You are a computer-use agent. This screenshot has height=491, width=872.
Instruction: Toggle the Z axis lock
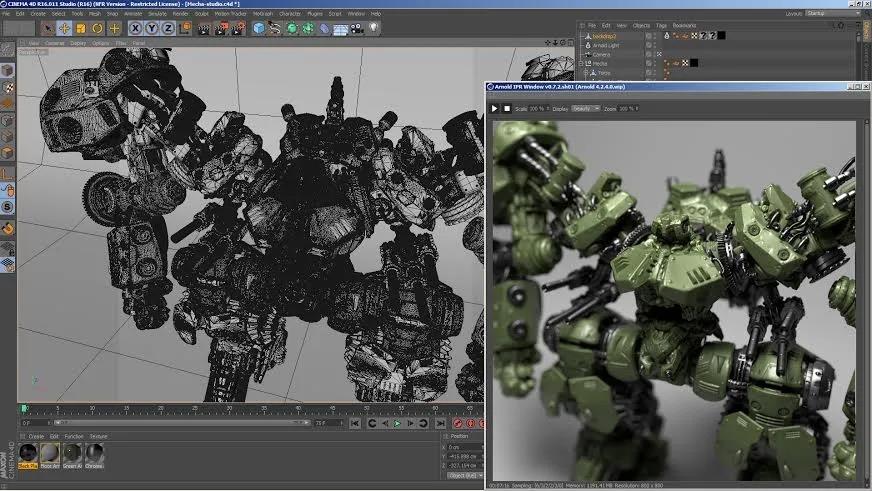coord(166,28)
